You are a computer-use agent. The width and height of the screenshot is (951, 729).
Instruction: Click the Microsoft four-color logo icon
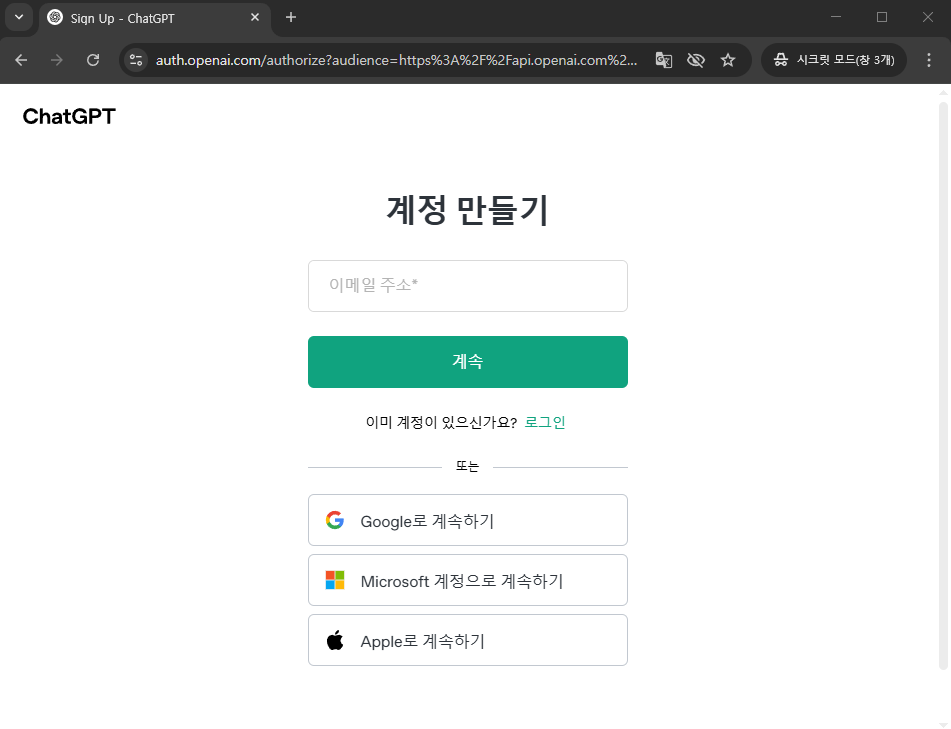tap(335, 580)
